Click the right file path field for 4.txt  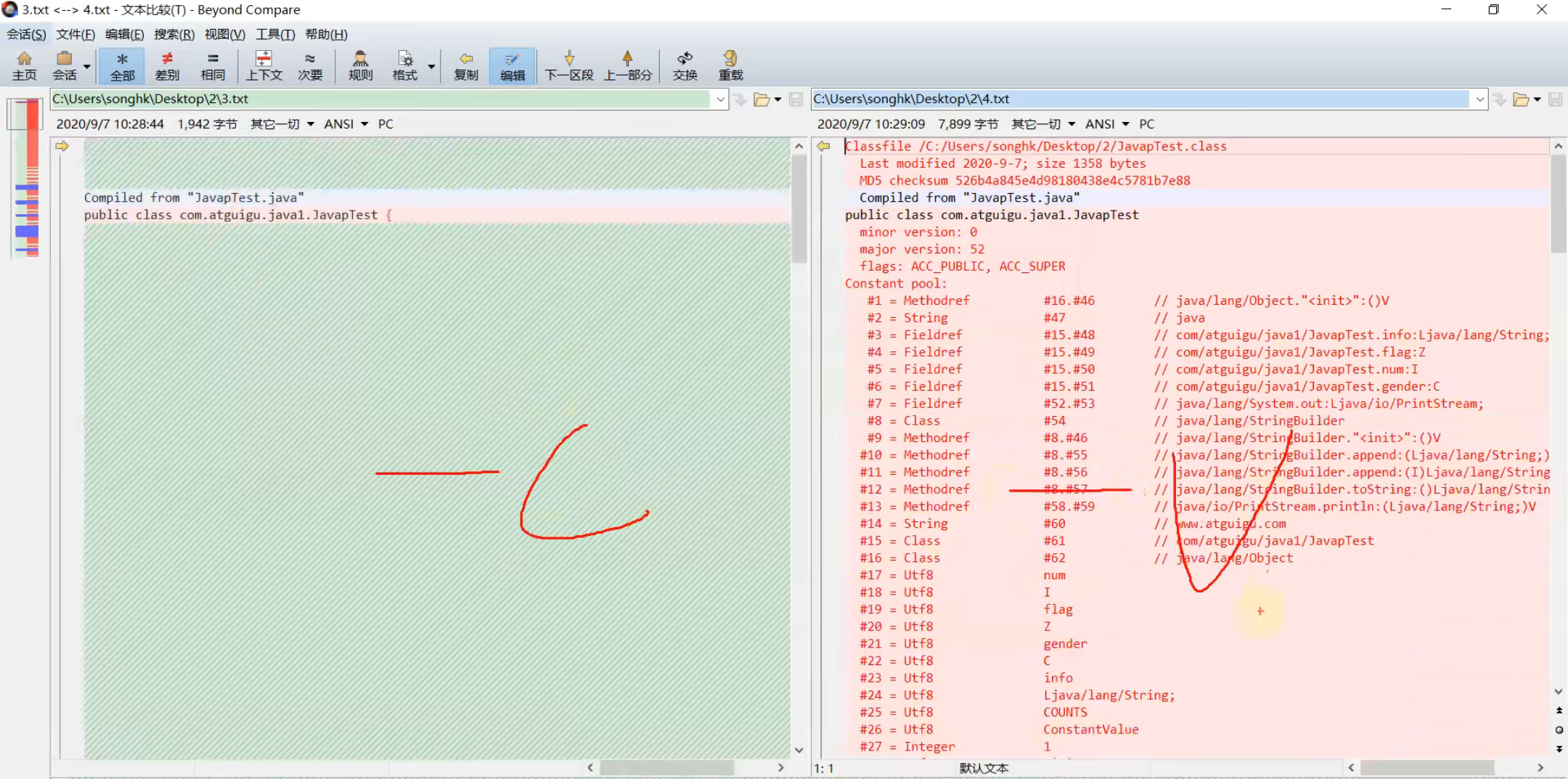1141,99
